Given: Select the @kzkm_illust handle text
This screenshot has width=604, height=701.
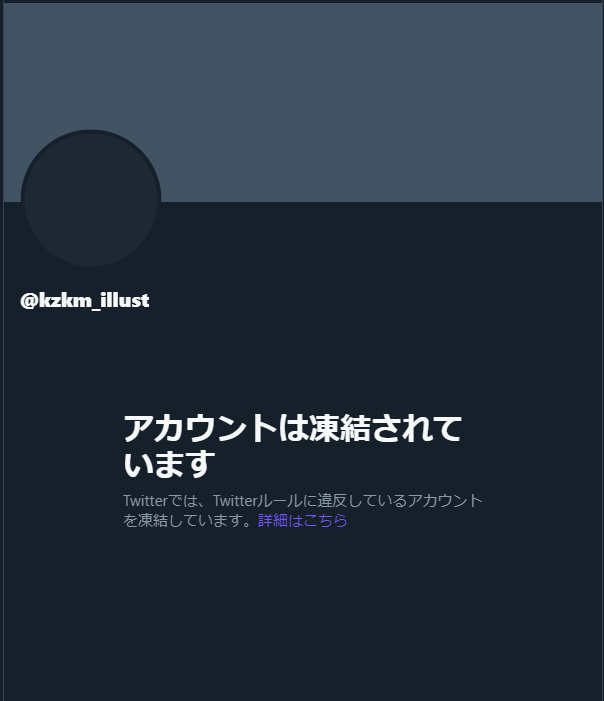Looking at the screenshot, I should [x=84, y=300].
